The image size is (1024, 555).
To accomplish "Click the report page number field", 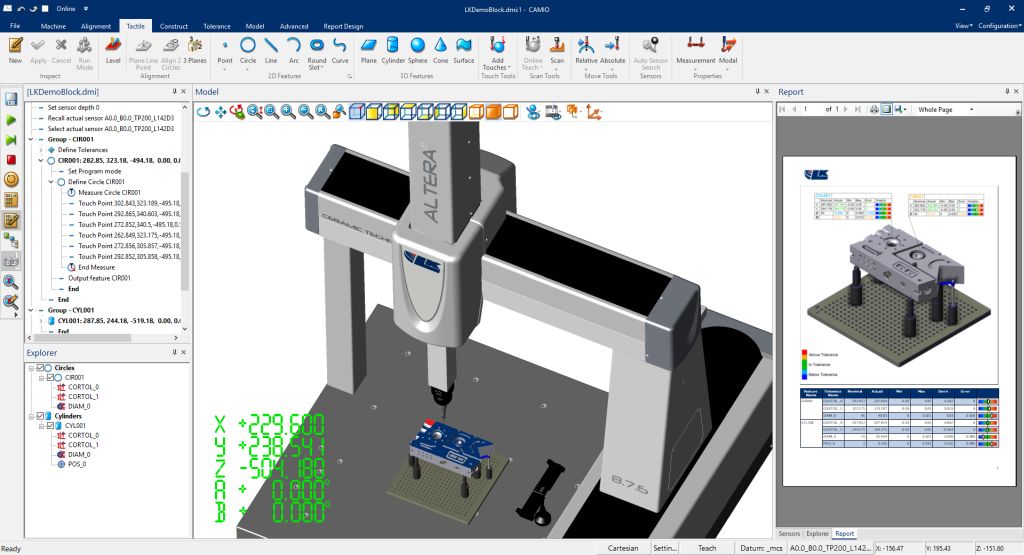I will point(811,109).
